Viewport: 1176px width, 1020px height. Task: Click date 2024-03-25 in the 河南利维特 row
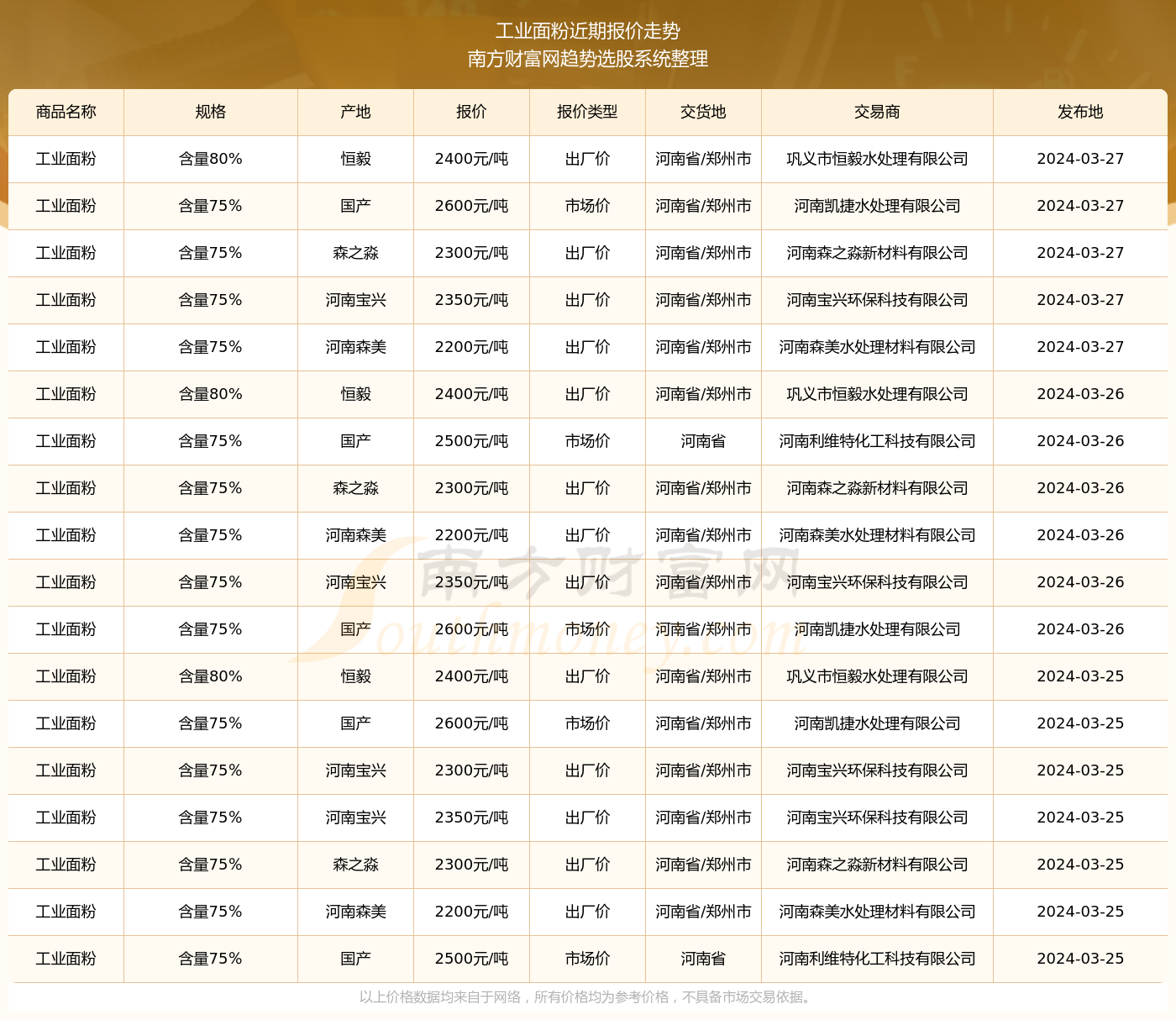pyautogui.click(x=1080, y=959)
